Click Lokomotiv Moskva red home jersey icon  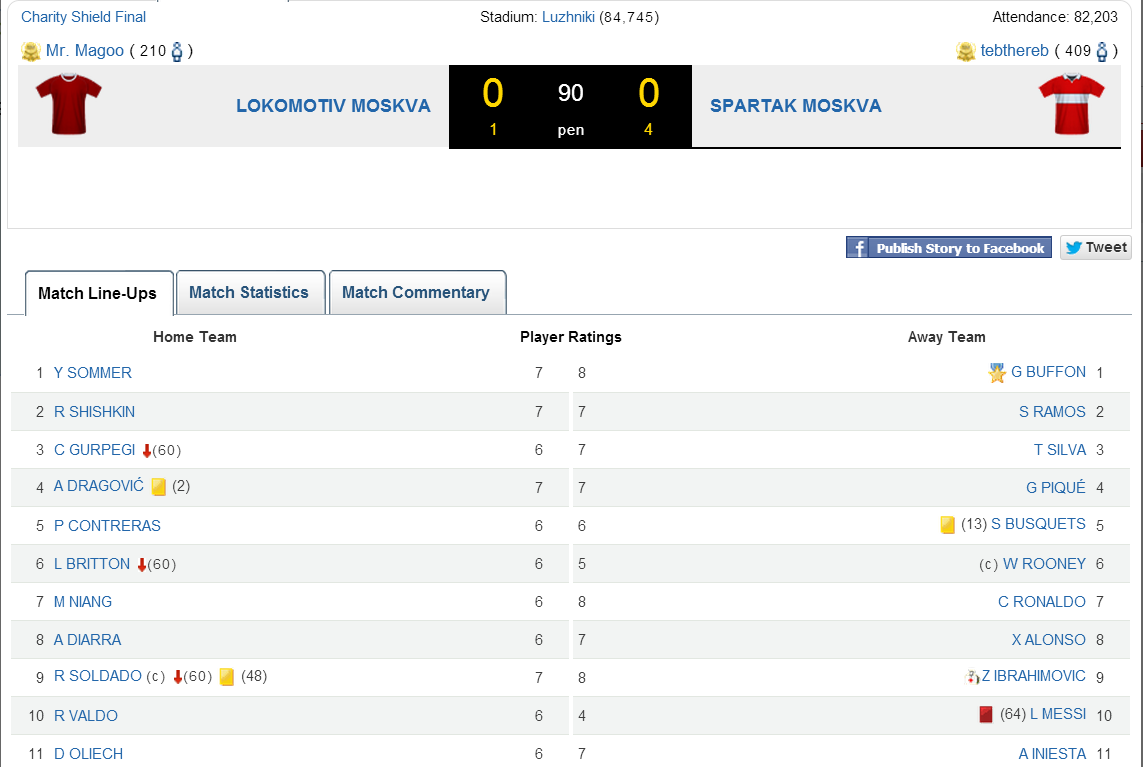pyautogui.click(x=69, y=104)
